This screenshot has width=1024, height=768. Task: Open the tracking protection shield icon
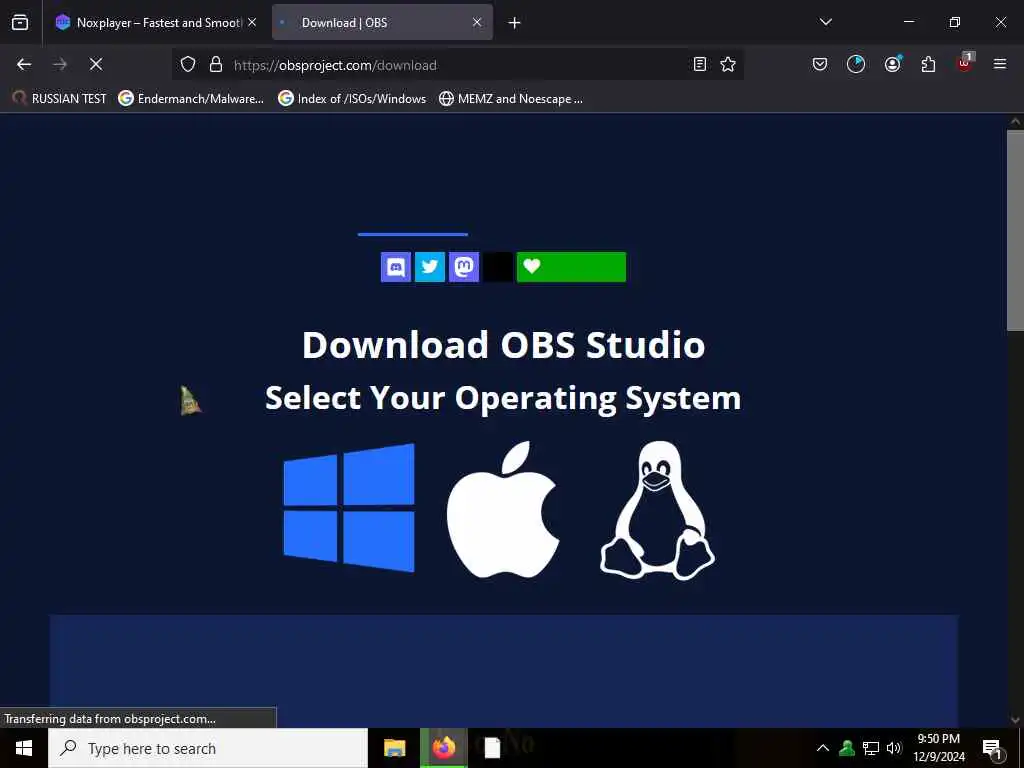(x=188, y=65)
